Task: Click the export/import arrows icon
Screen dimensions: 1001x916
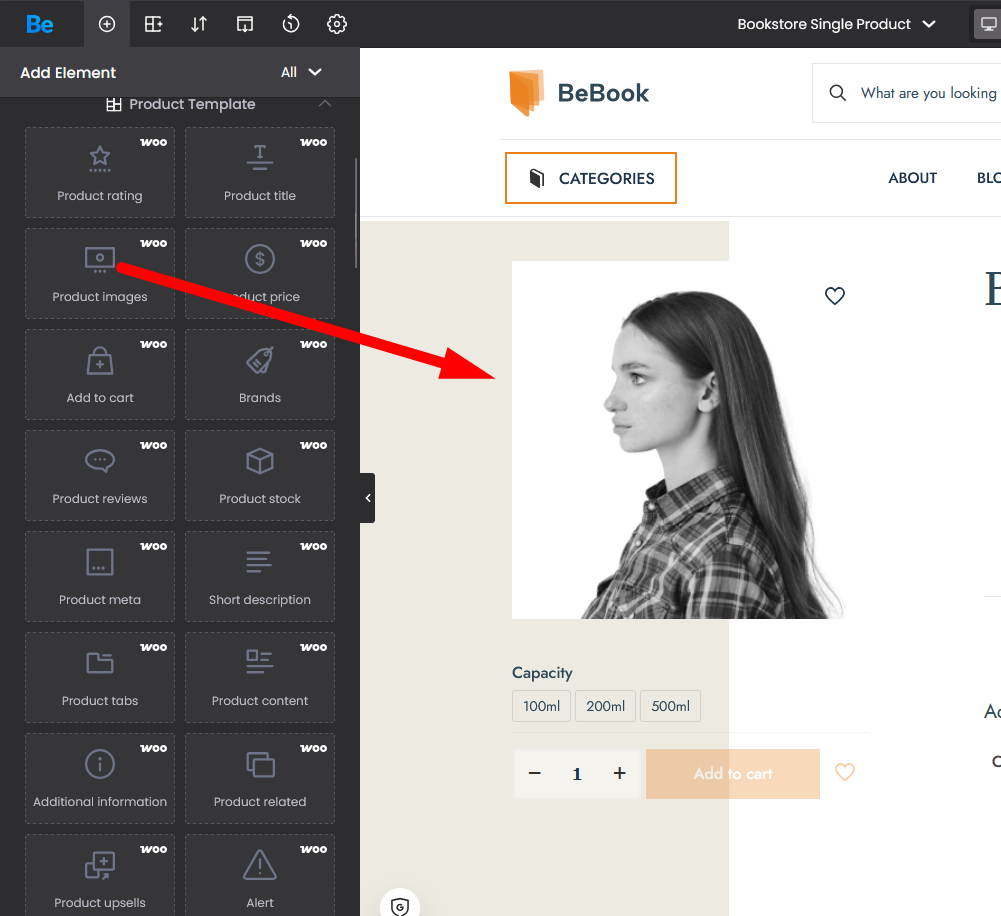Action: [x=199, y=24]
